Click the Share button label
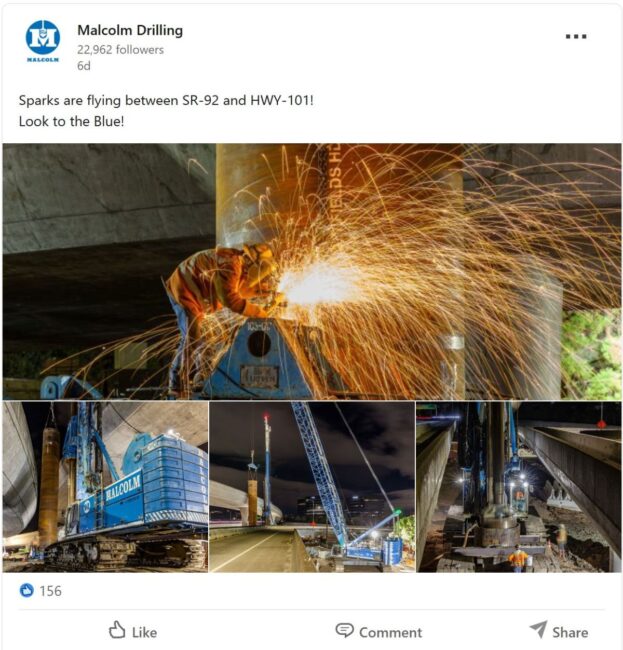This screenshot has width=623, height=650. [570, 633]
